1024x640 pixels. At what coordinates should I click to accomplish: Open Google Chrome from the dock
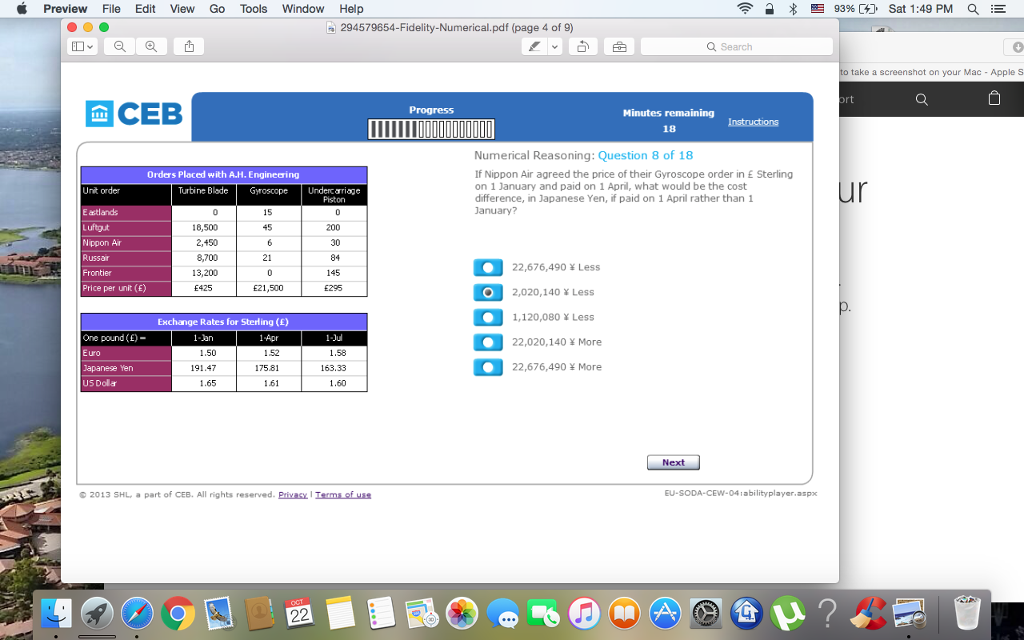coord(178,614)
